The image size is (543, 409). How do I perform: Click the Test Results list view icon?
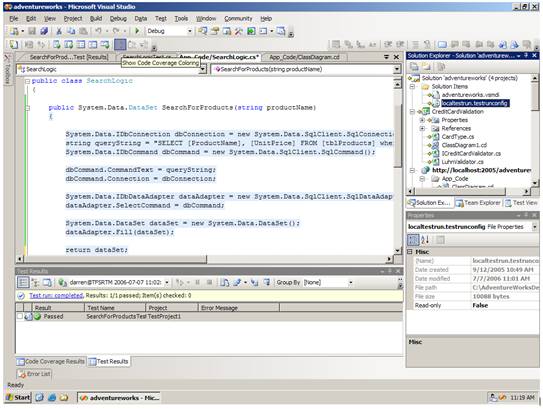[x=23, y=283]
